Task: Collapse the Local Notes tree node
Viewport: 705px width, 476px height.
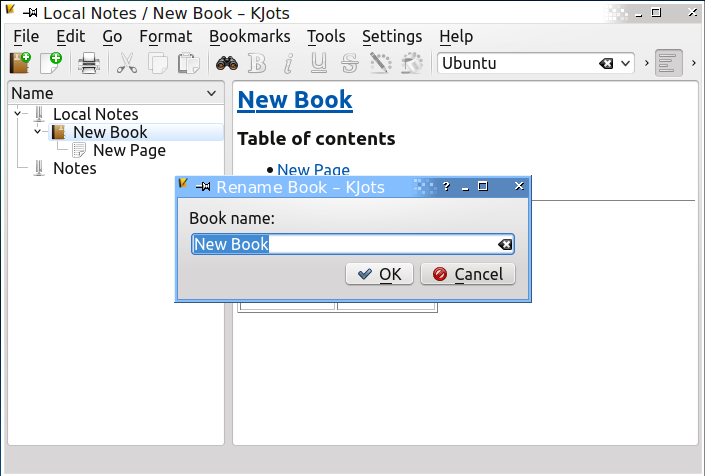Action: (18, 113)
